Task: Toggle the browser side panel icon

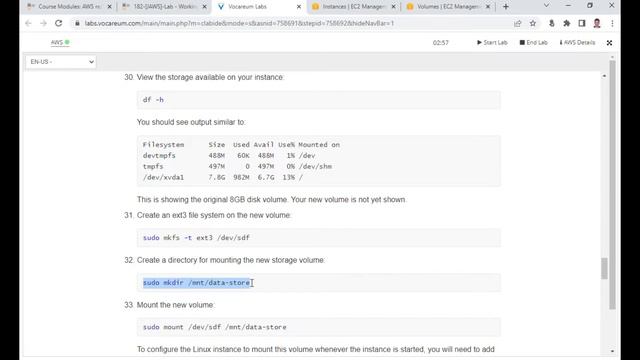Action: pyautogui.click(x=582, y=23)
